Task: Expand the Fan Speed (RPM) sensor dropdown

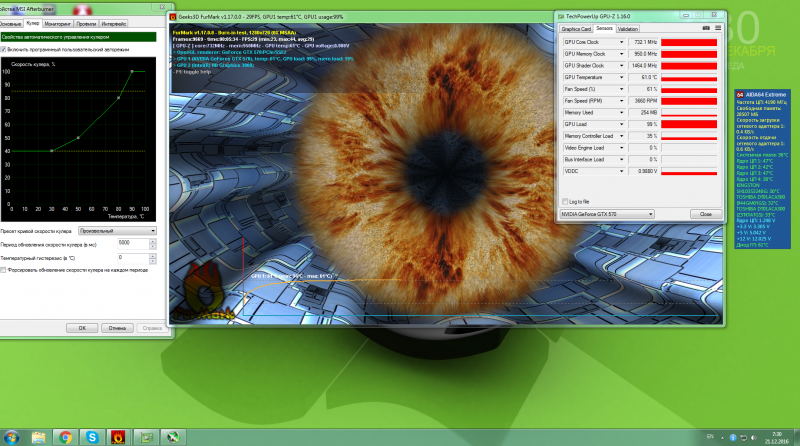Action: (621, 101)
